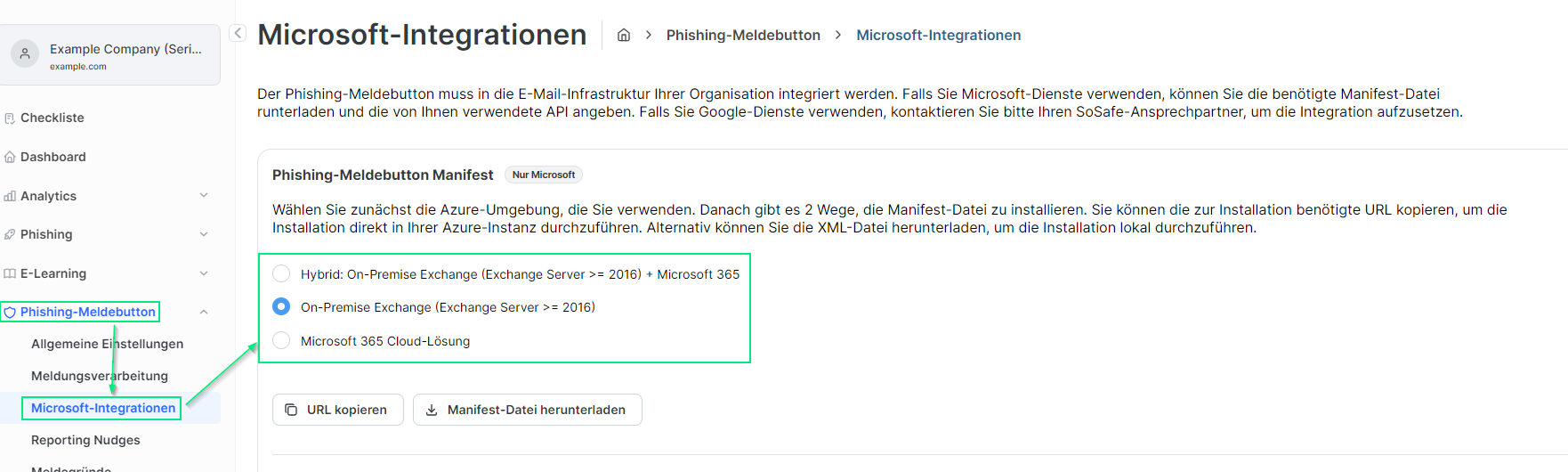Open Allgemeine Einstellungen menu item
The width and height of the screenshot is (1568, 472).
[107, 344]
